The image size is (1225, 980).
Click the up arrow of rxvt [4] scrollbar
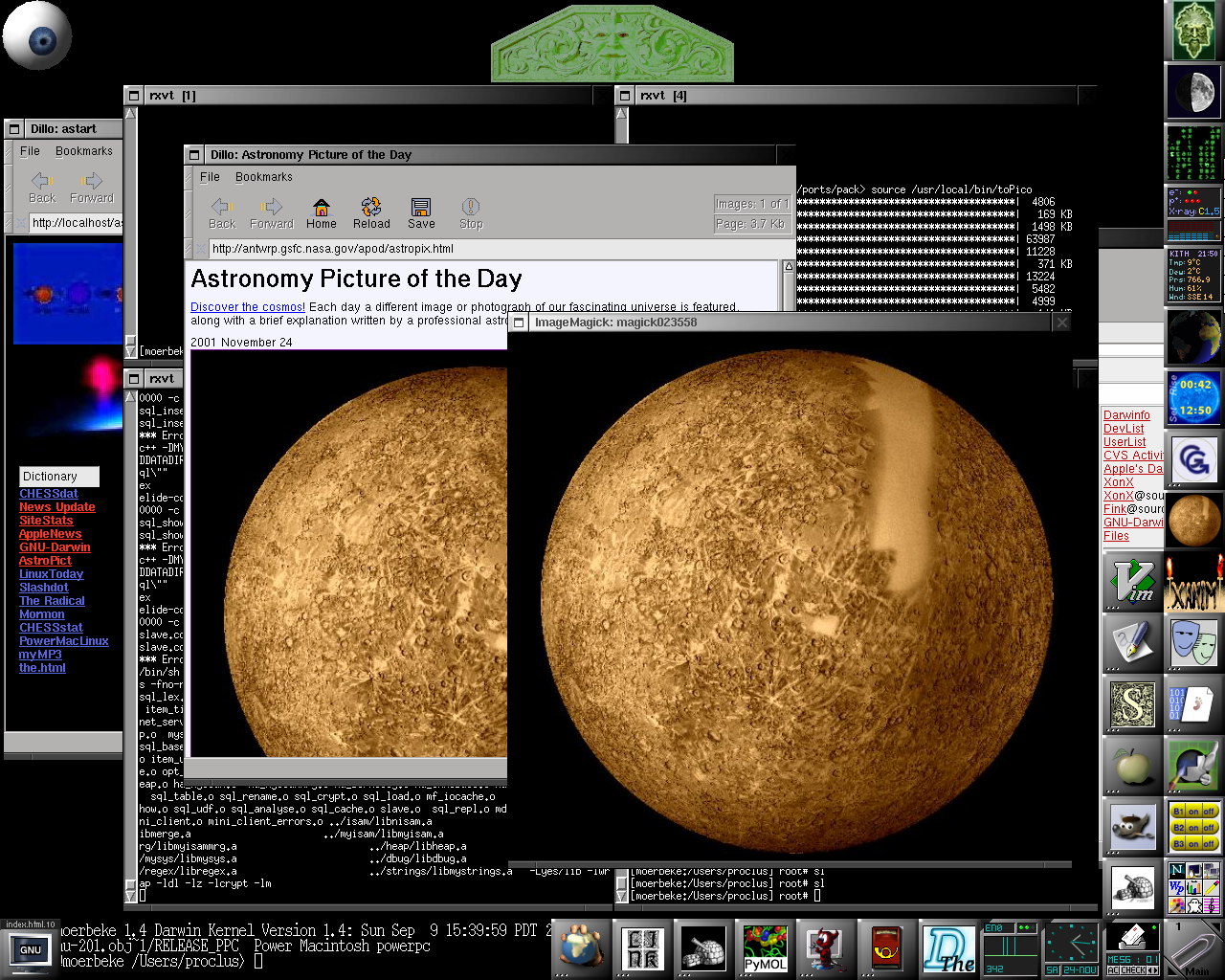(x=622, y=113)
